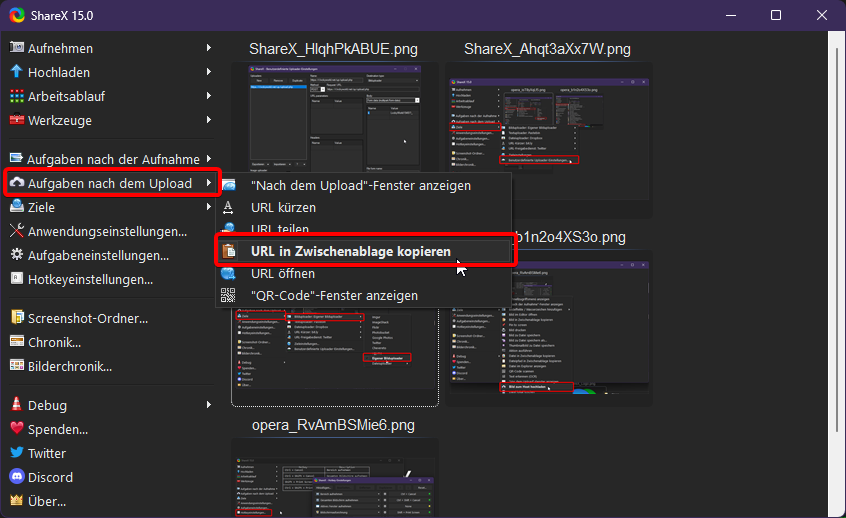Image resolution: width=846 pixels, height=518 pixels.
Task: Click the Hochladen upload arrow icon
Action: [16, 72]
